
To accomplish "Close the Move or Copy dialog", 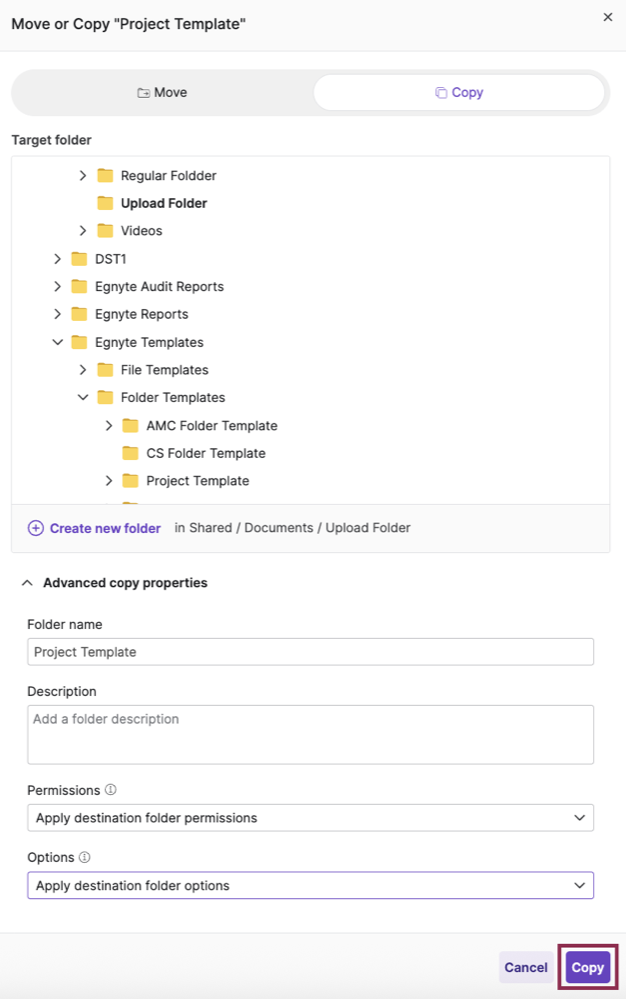I will point(607,17).
